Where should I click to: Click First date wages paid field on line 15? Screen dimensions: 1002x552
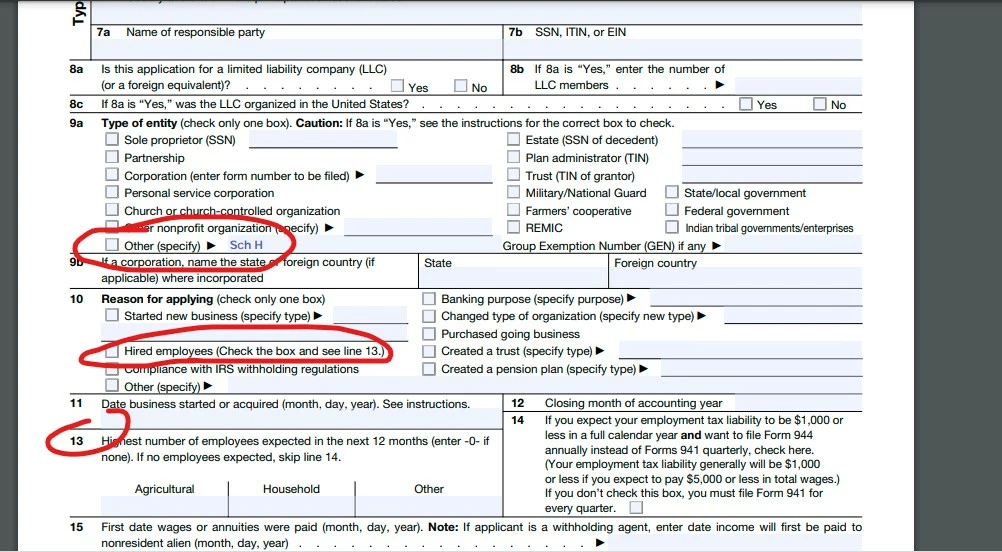[735, 543]
